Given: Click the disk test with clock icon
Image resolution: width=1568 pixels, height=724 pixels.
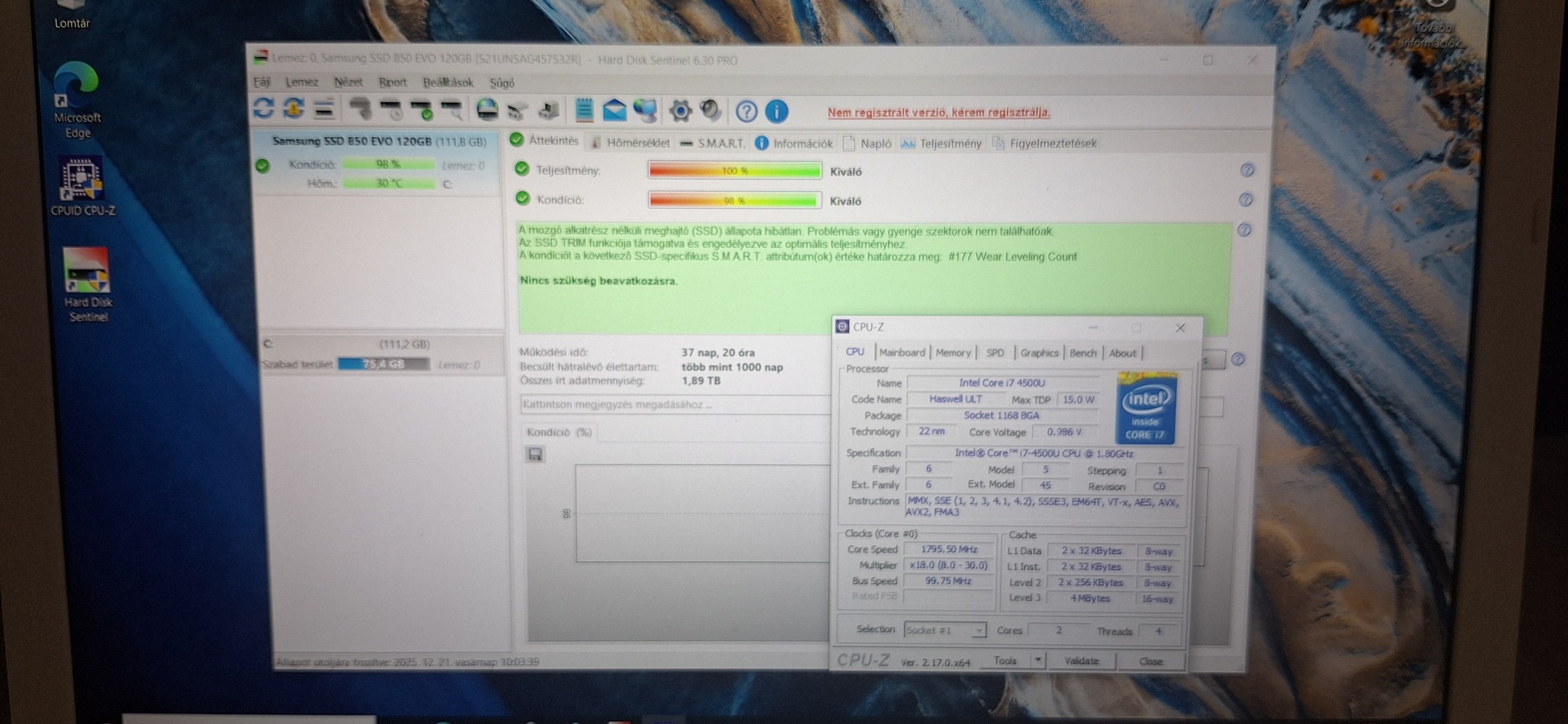Looking at the screenshot, I should tap(392, 109).
